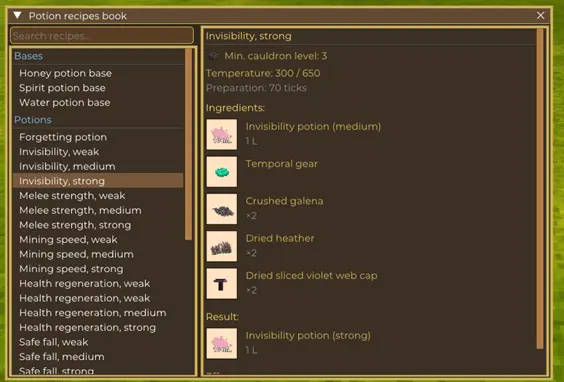Click the Temporal gear ingredient label

(282, 164)
